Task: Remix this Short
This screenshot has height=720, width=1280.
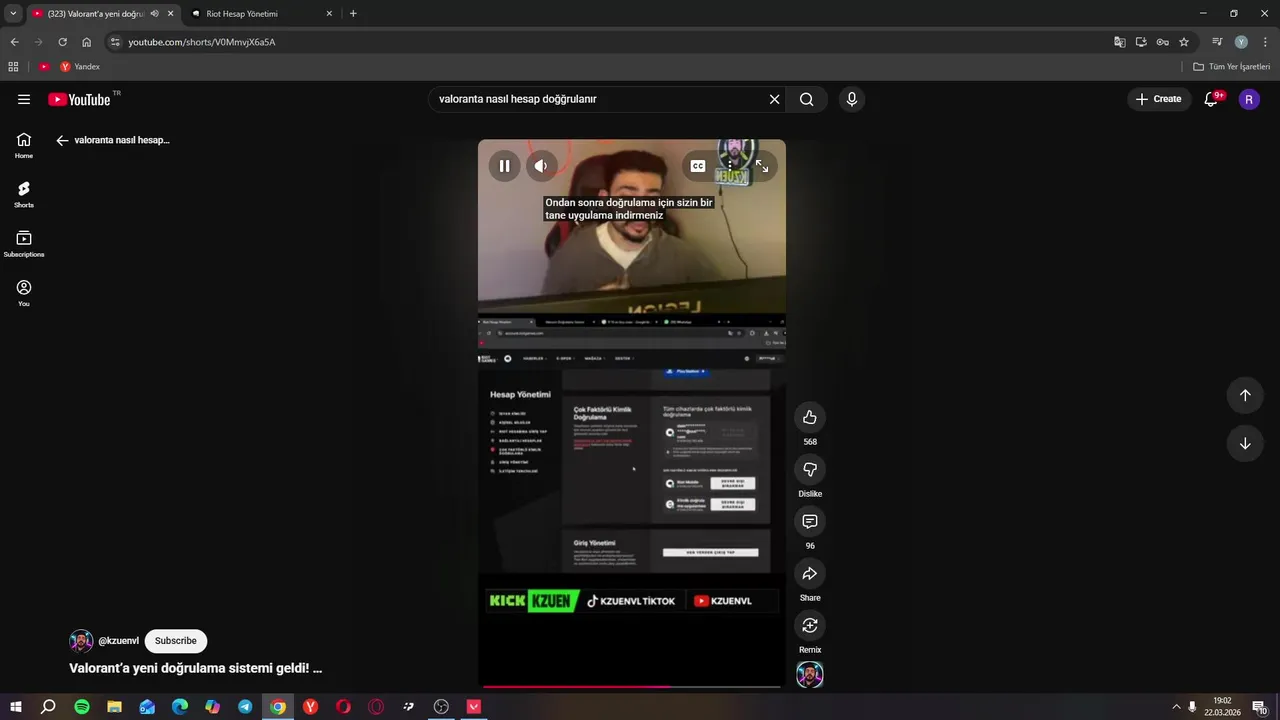Action: (810, 625)
